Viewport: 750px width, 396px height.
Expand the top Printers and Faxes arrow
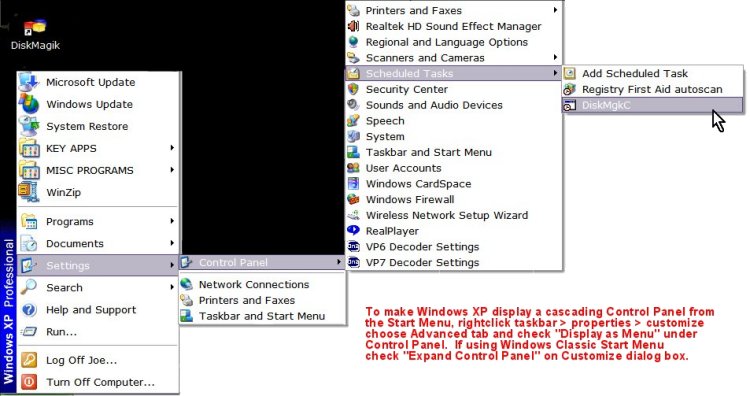tap(555, 10)
